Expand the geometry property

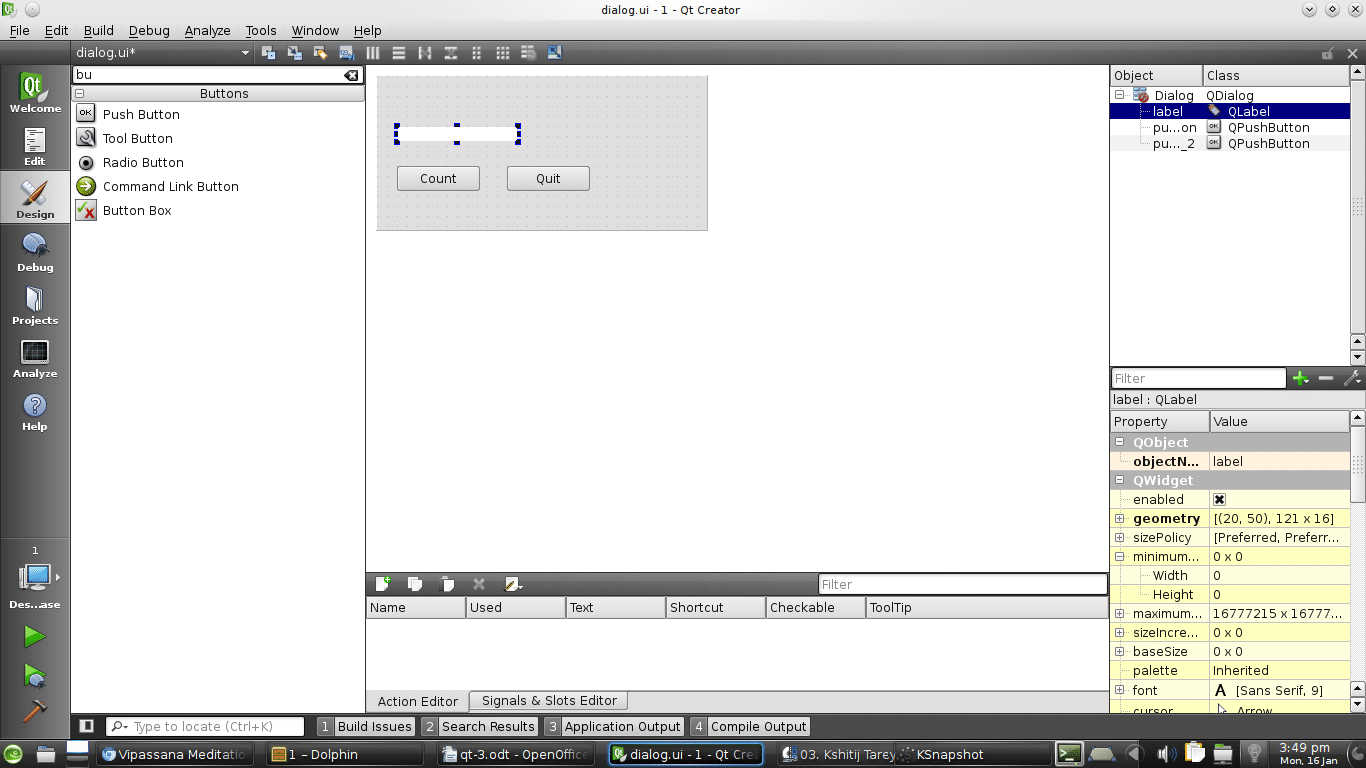tap(1120, 518)
